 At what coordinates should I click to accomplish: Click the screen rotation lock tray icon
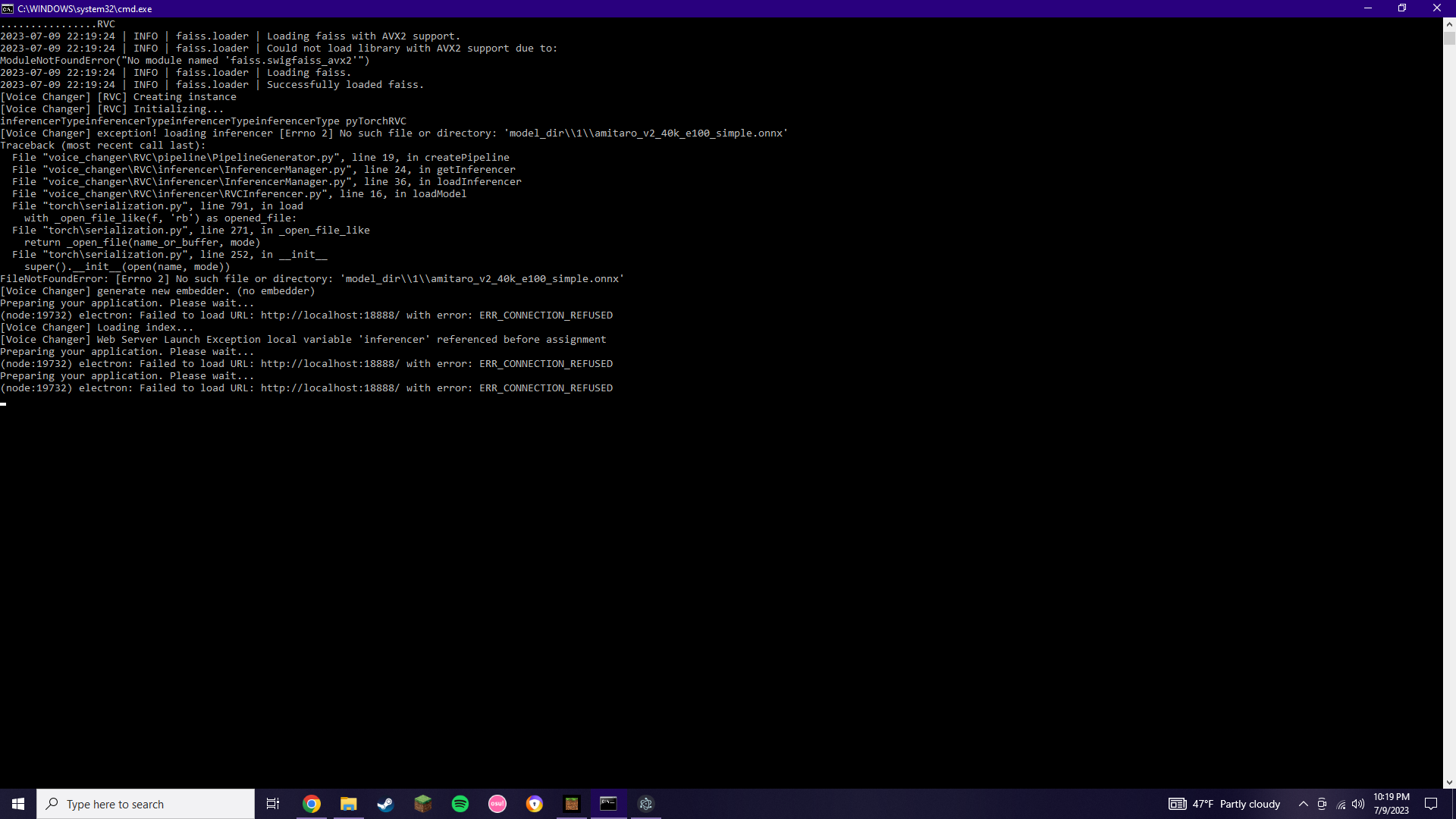[1321, 805]
